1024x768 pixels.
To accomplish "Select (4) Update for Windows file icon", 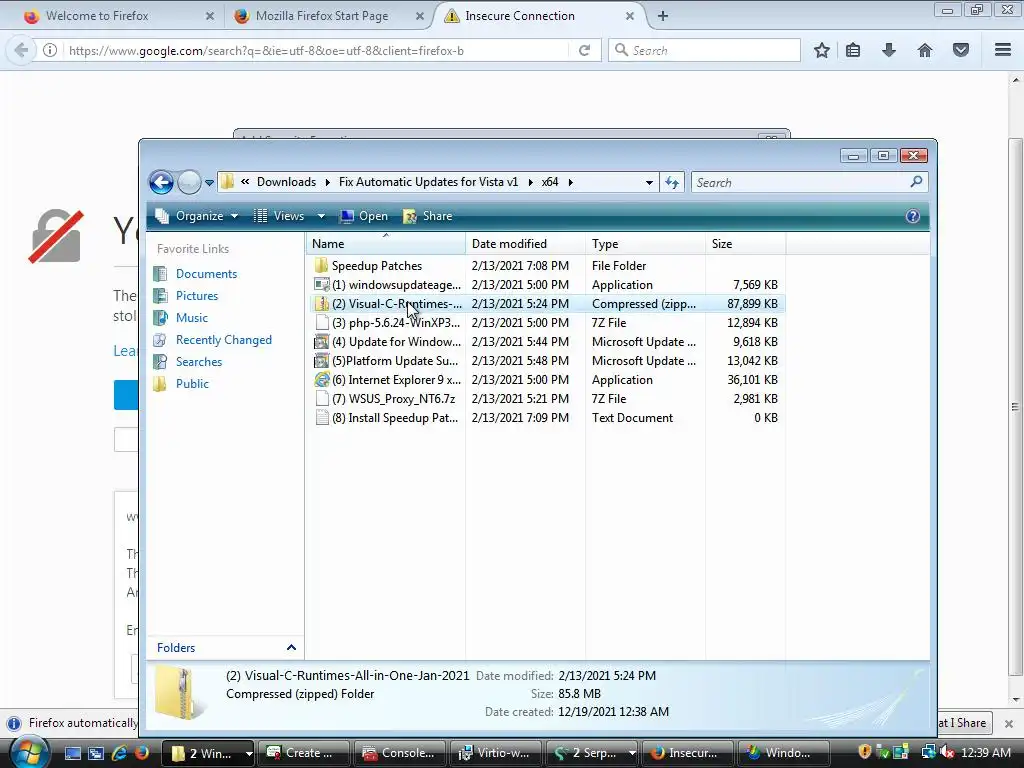I will click(x=321, y=342).
